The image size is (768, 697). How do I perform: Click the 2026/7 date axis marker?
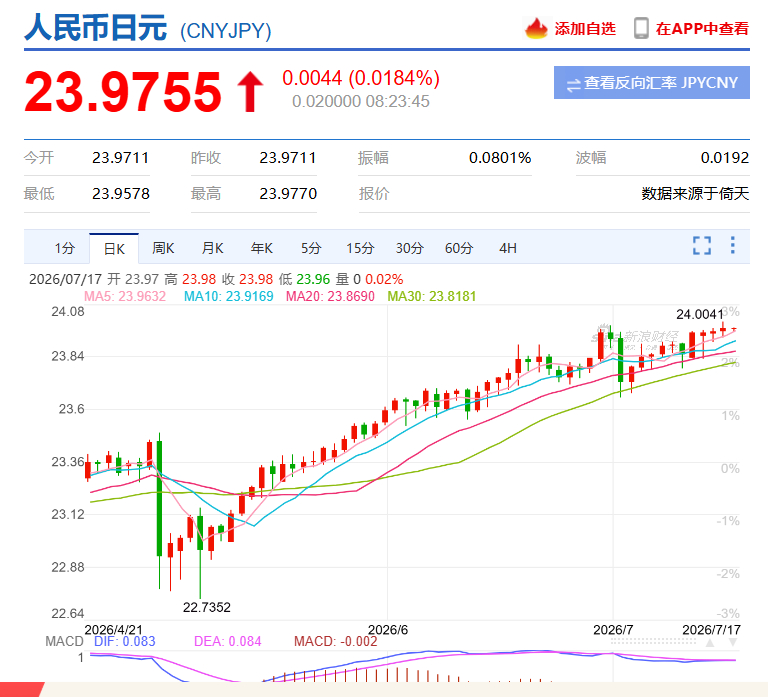click(x=613, y=630)
